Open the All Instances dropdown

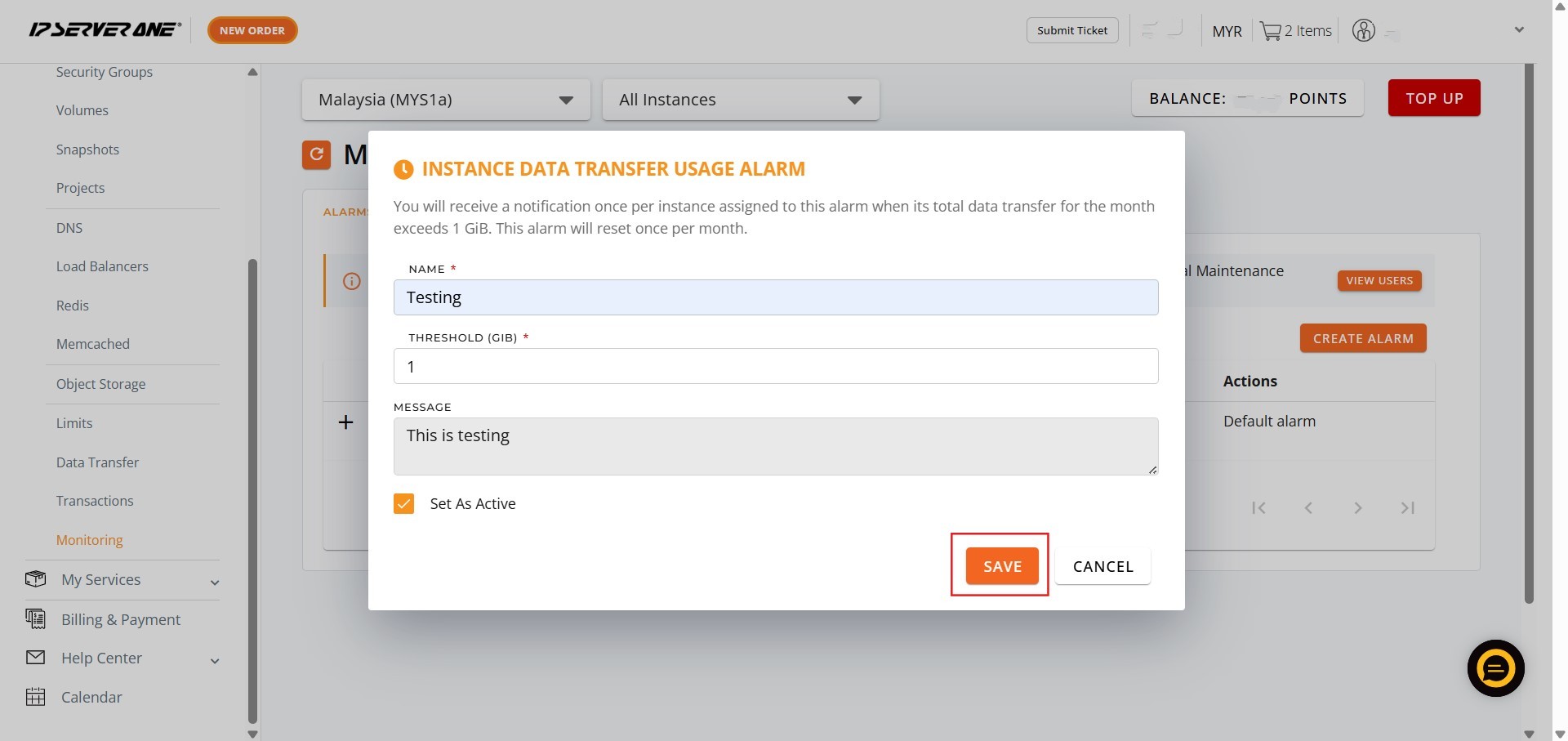point(740,100)
